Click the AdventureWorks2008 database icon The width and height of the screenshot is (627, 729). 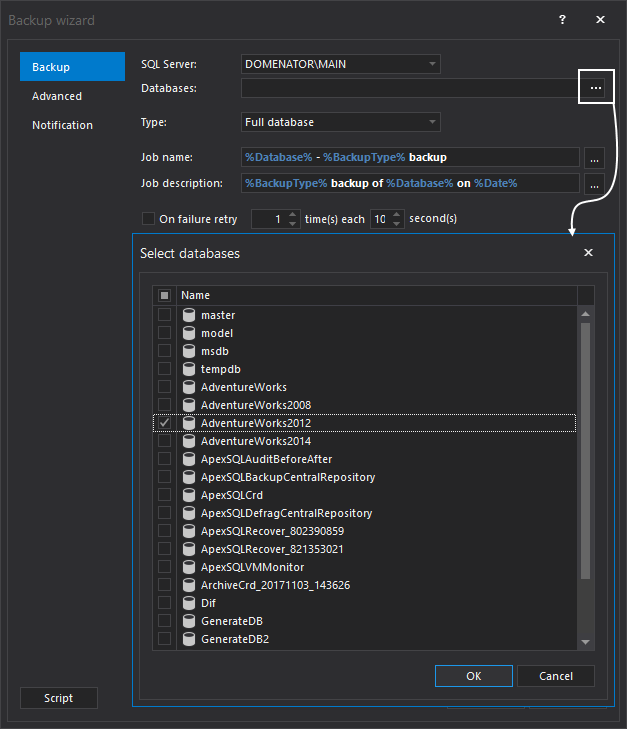tap(189, 405)
